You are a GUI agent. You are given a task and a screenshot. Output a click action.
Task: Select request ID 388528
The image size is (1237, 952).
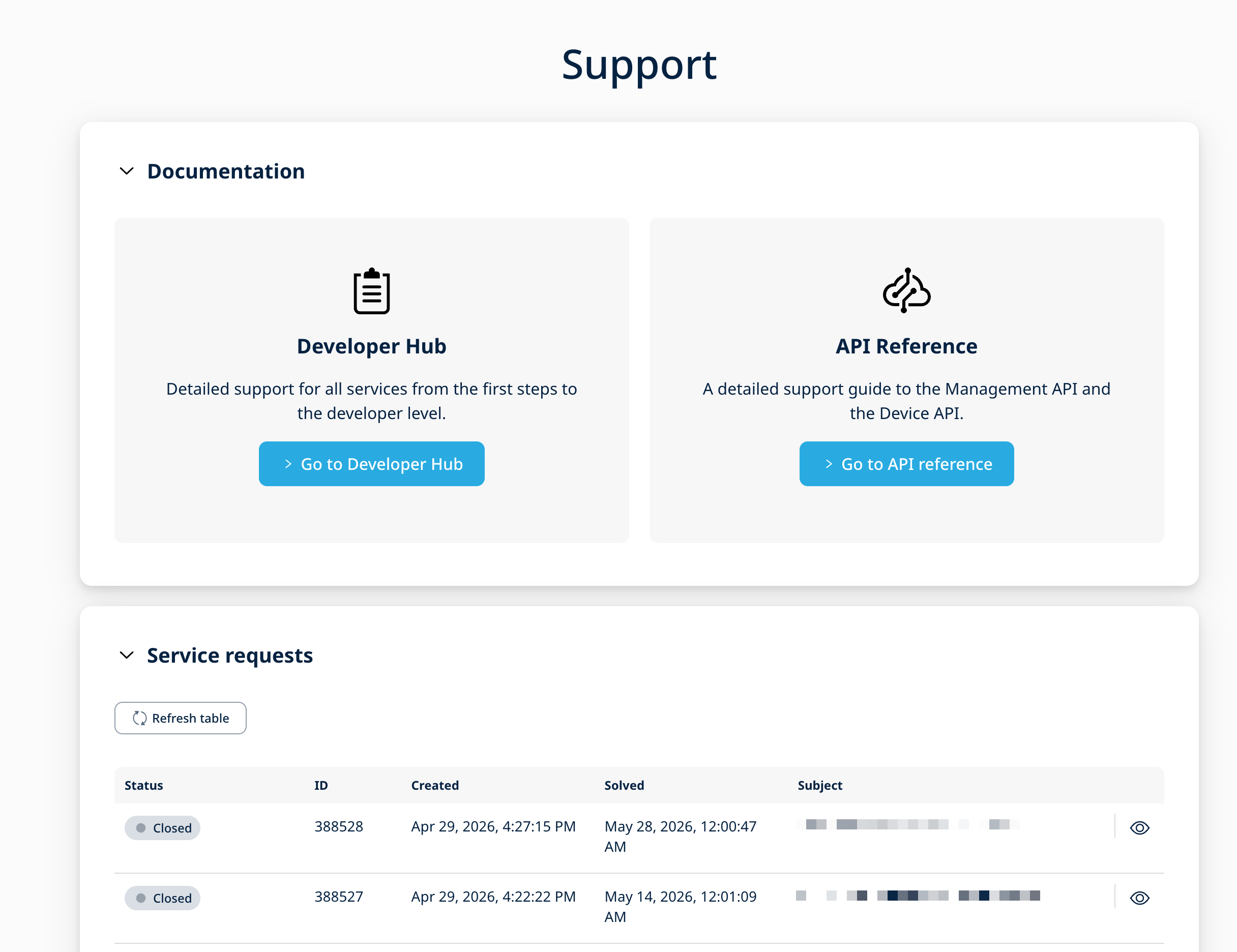(x=339, y=826)
